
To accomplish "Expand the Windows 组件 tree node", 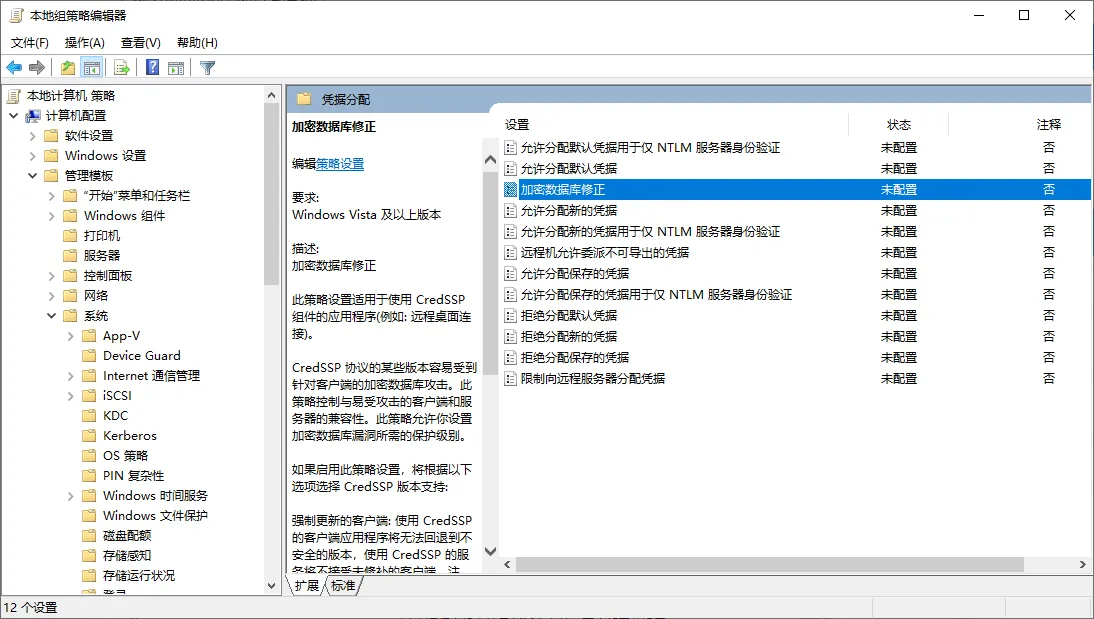I will [52, 216].
